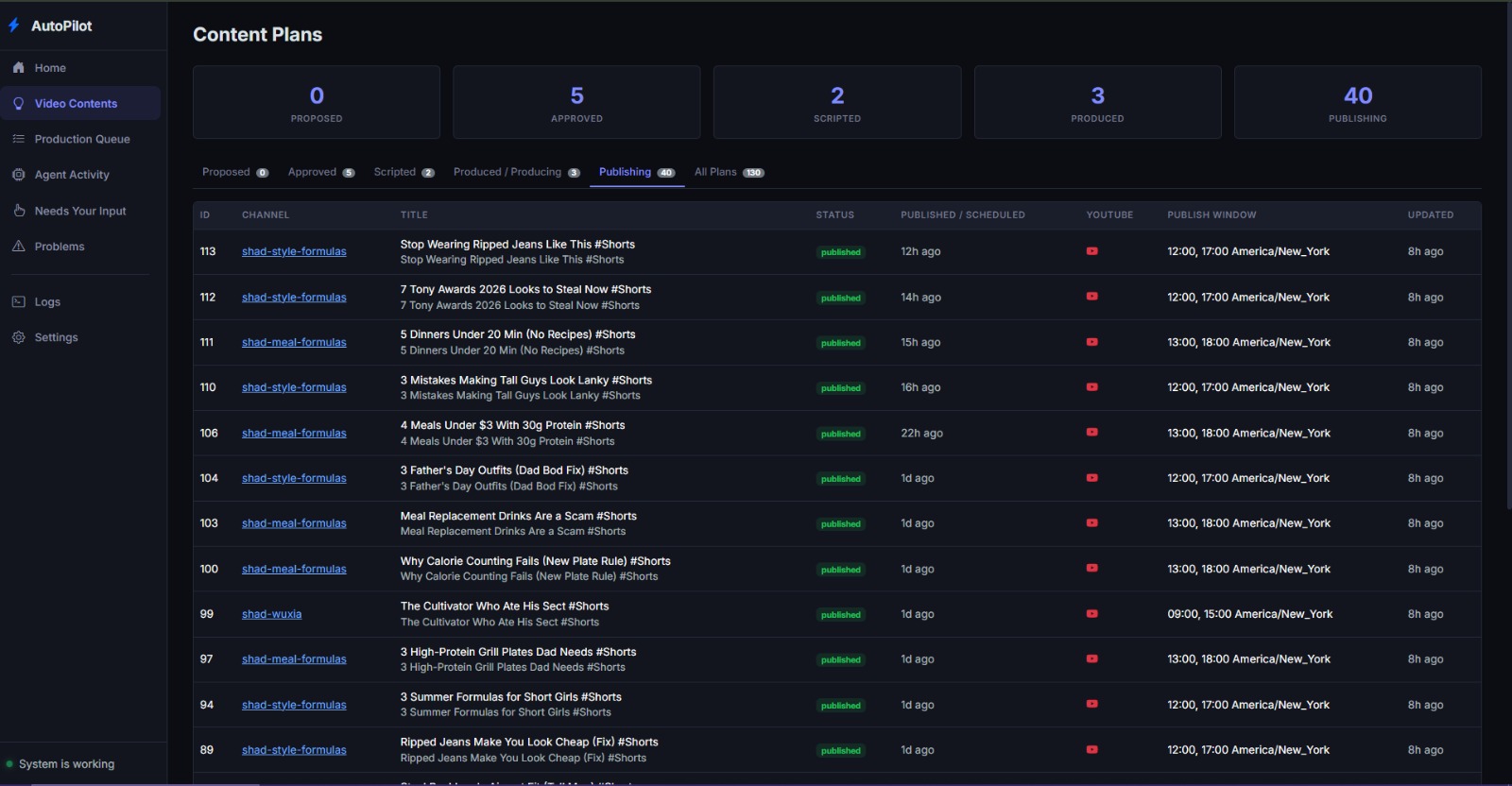
Task: Click YouTube icon for shad-wuxia row 99
Action: coord(1091,614)
